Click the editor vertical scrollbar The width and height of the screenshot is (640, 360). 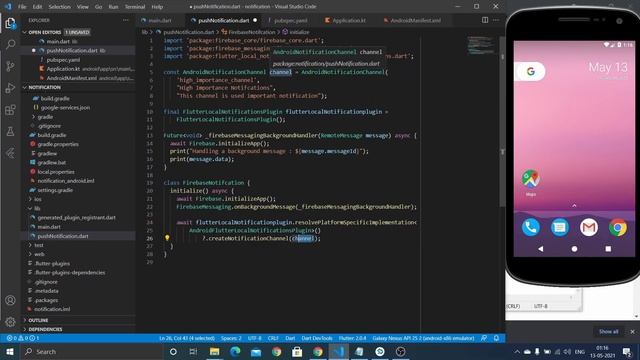[502, 122]
